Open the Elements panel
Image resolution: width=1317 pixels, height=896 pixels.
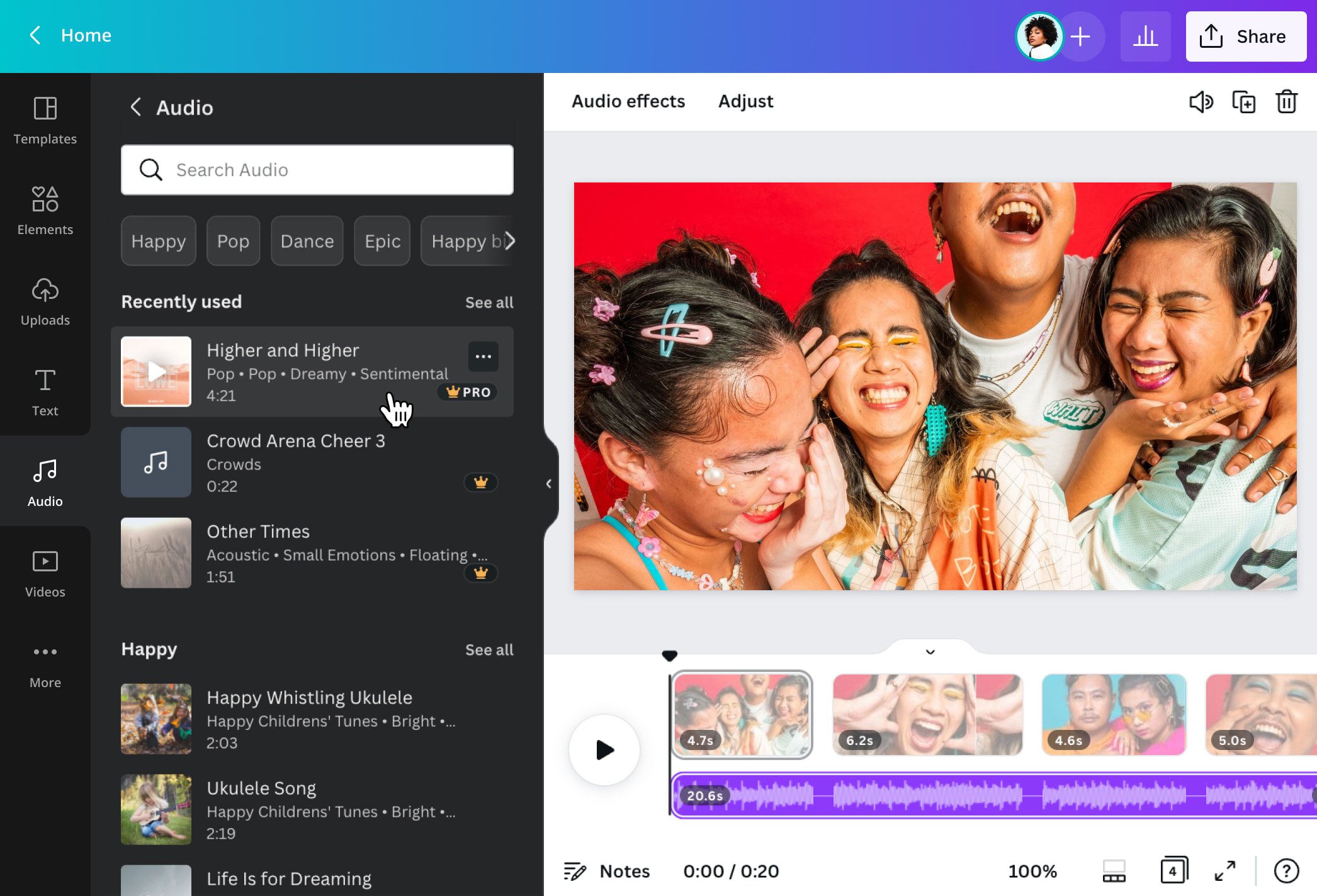(44, 209)
